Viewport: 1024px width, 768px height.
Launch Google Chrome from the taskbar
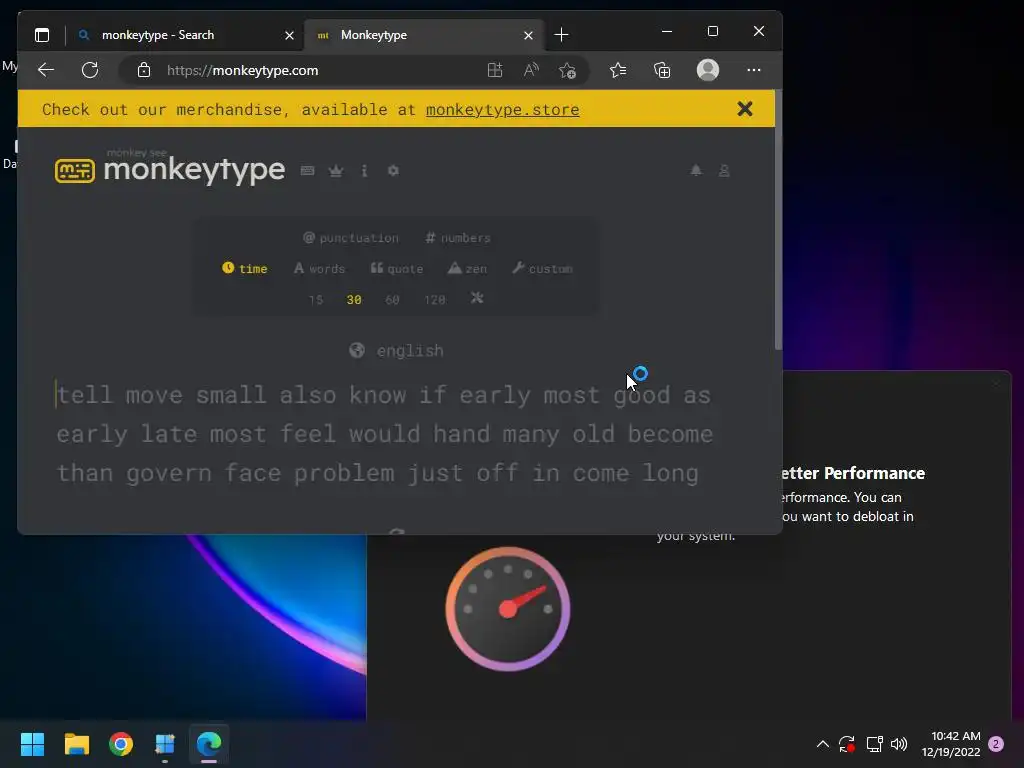click(x=121, y=744)
